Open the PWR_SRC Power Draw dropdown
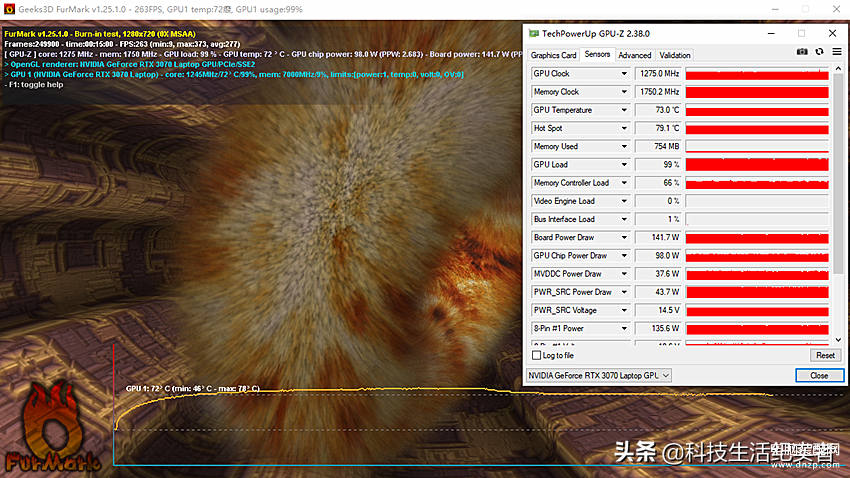The height and width of the screenshot is (478, 850). [624, 292]
